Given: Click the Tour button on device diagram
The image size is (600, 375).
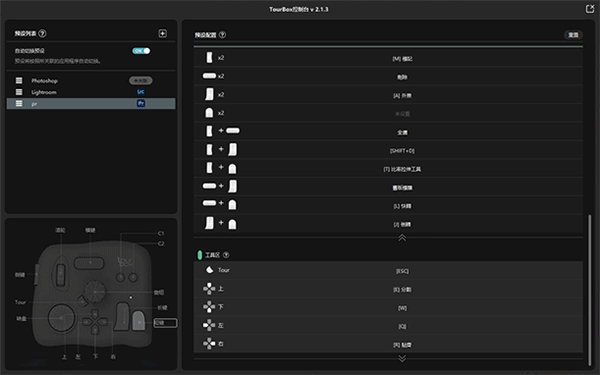Looking at the screenshot, I should click(x=82, y=301).
